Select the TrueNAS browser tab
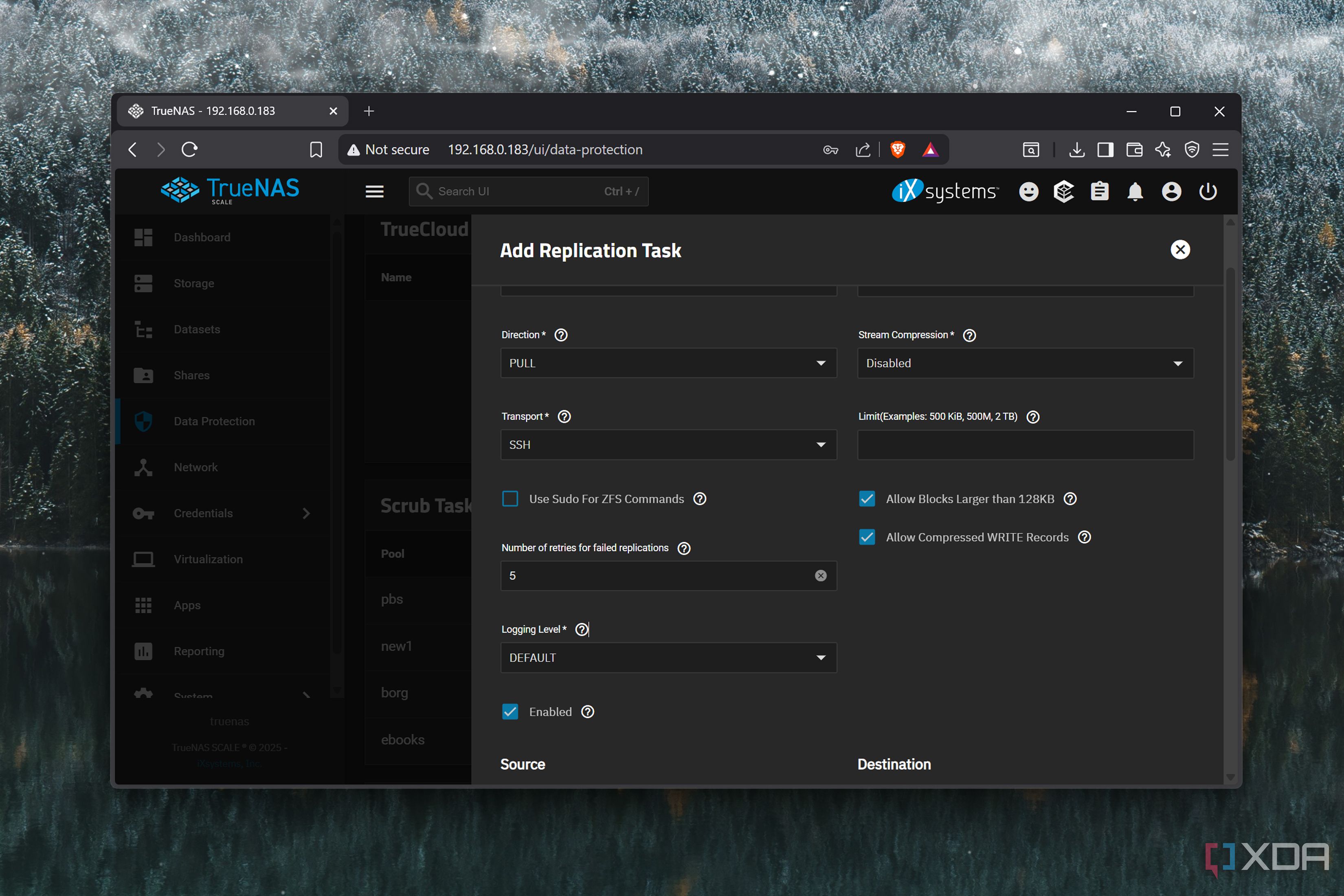 tap(233, 111)
